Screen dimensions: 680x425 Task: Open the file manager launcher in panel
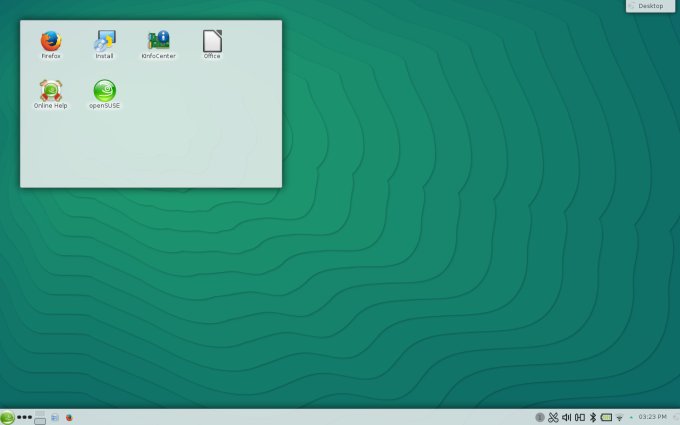[55, 418]
